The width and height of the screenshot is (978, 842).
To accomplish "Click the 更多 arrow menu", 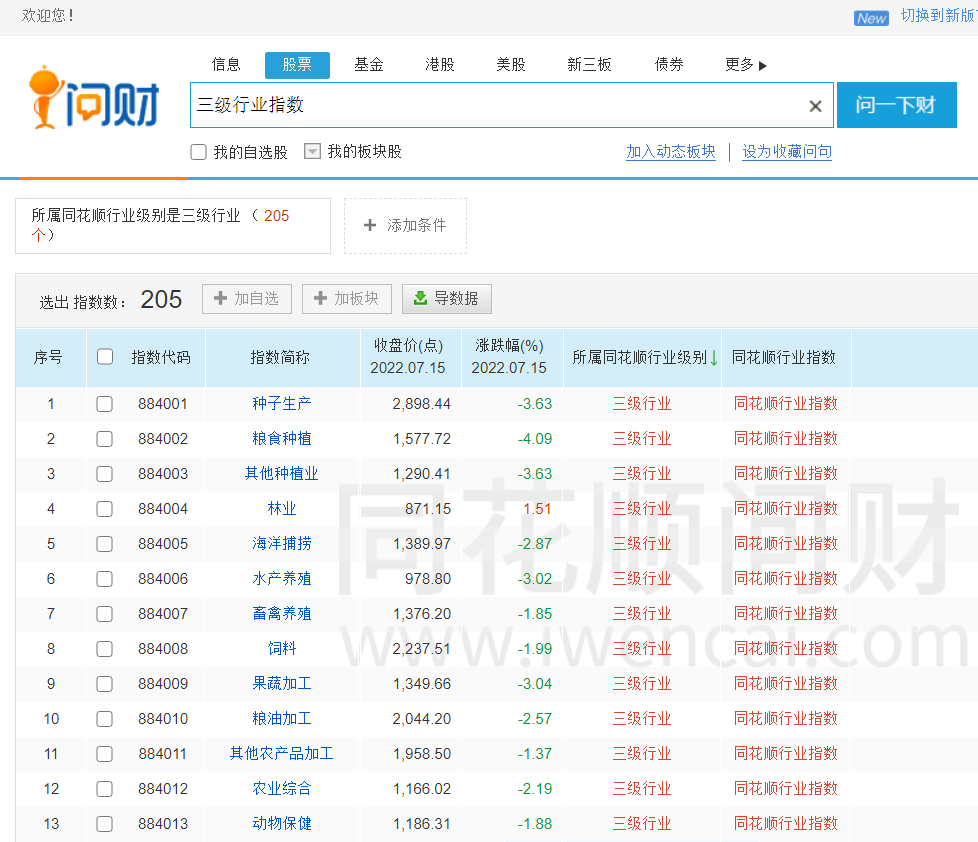I will point(745,65).
